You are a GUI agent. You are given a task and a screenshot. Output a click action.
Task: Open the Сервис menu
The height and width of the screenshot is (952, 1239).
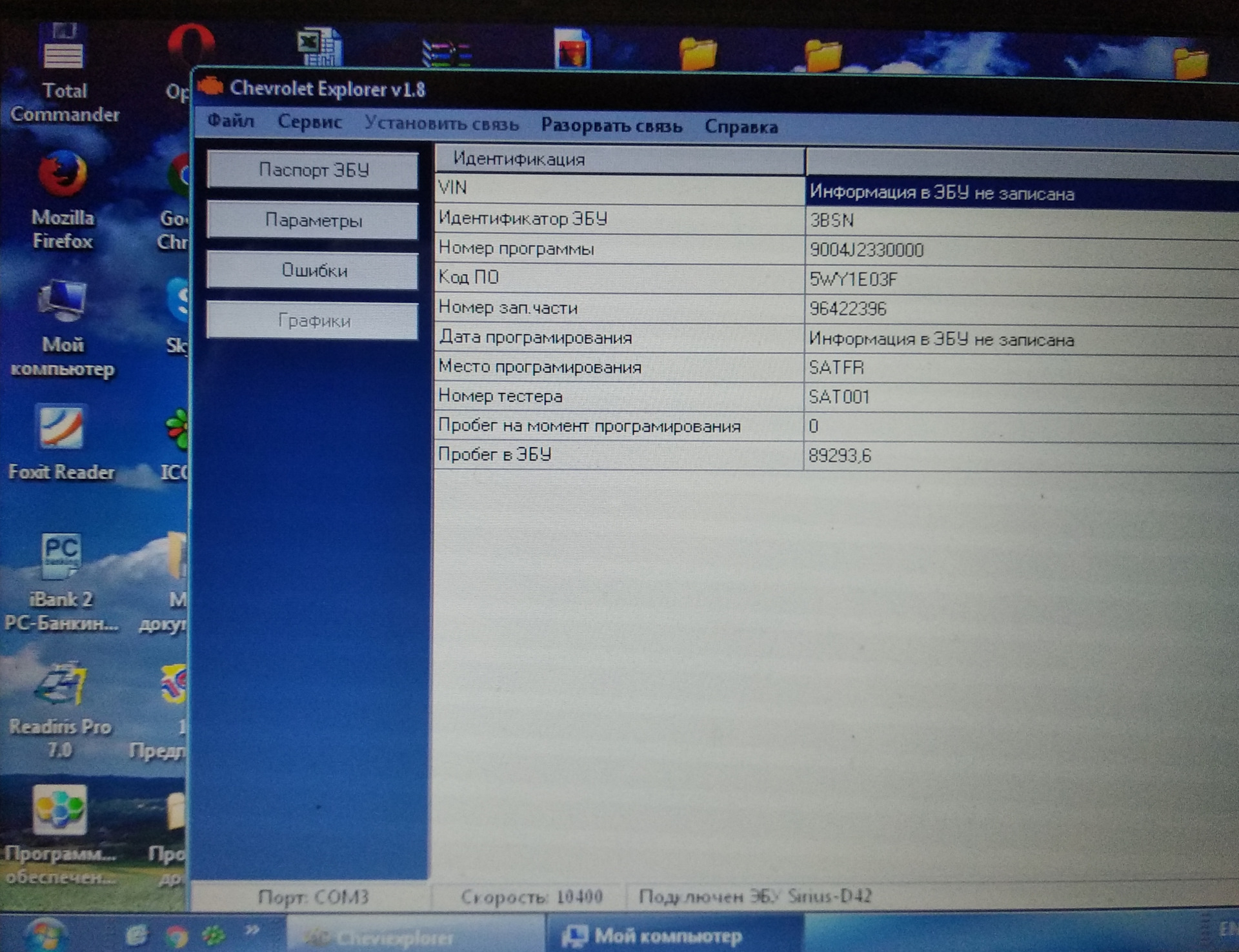(310, 122)
